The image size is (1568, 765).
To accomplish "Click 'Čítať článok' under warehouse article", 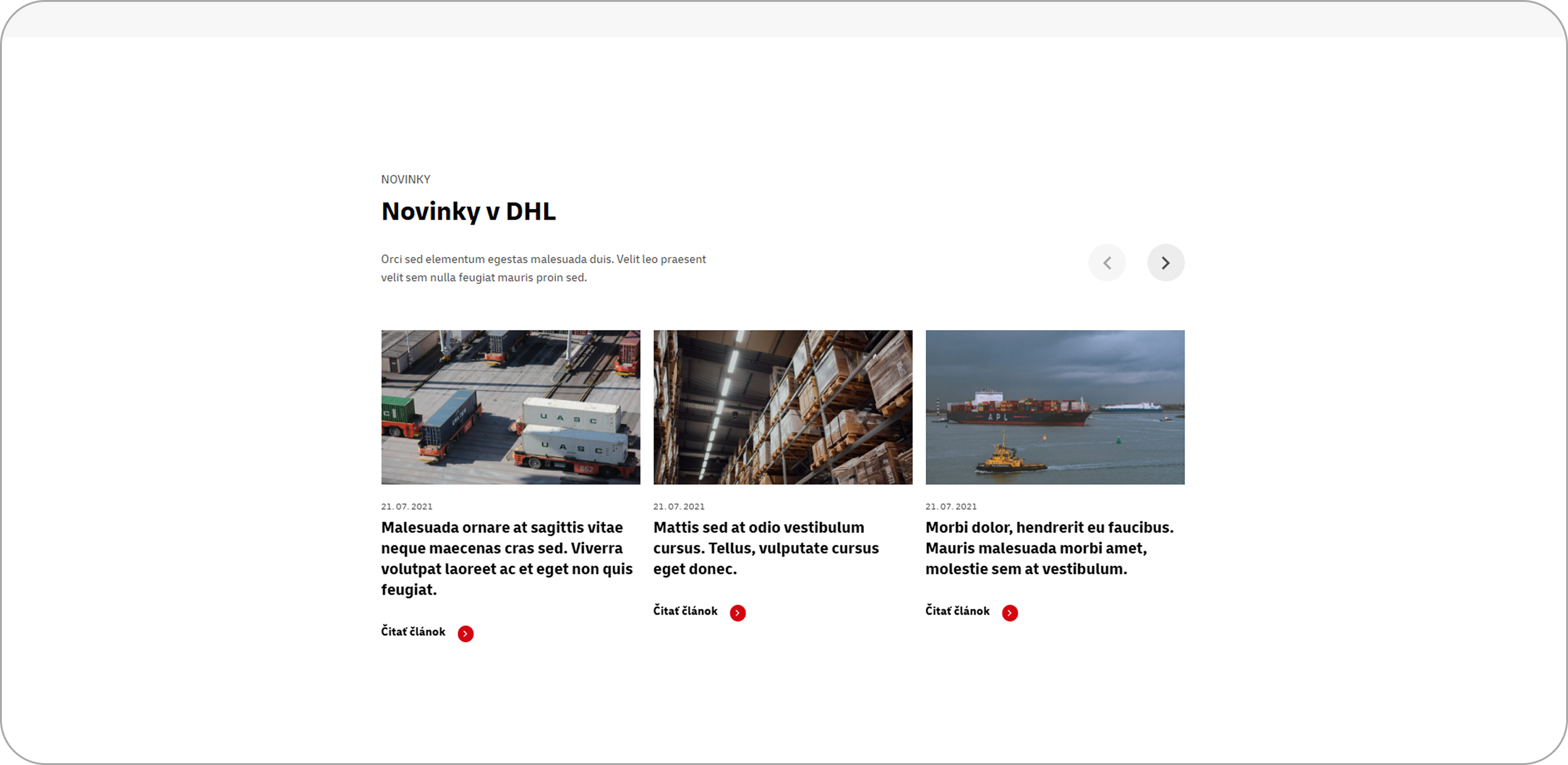I will pyautogui.click(x=685, y=611).
